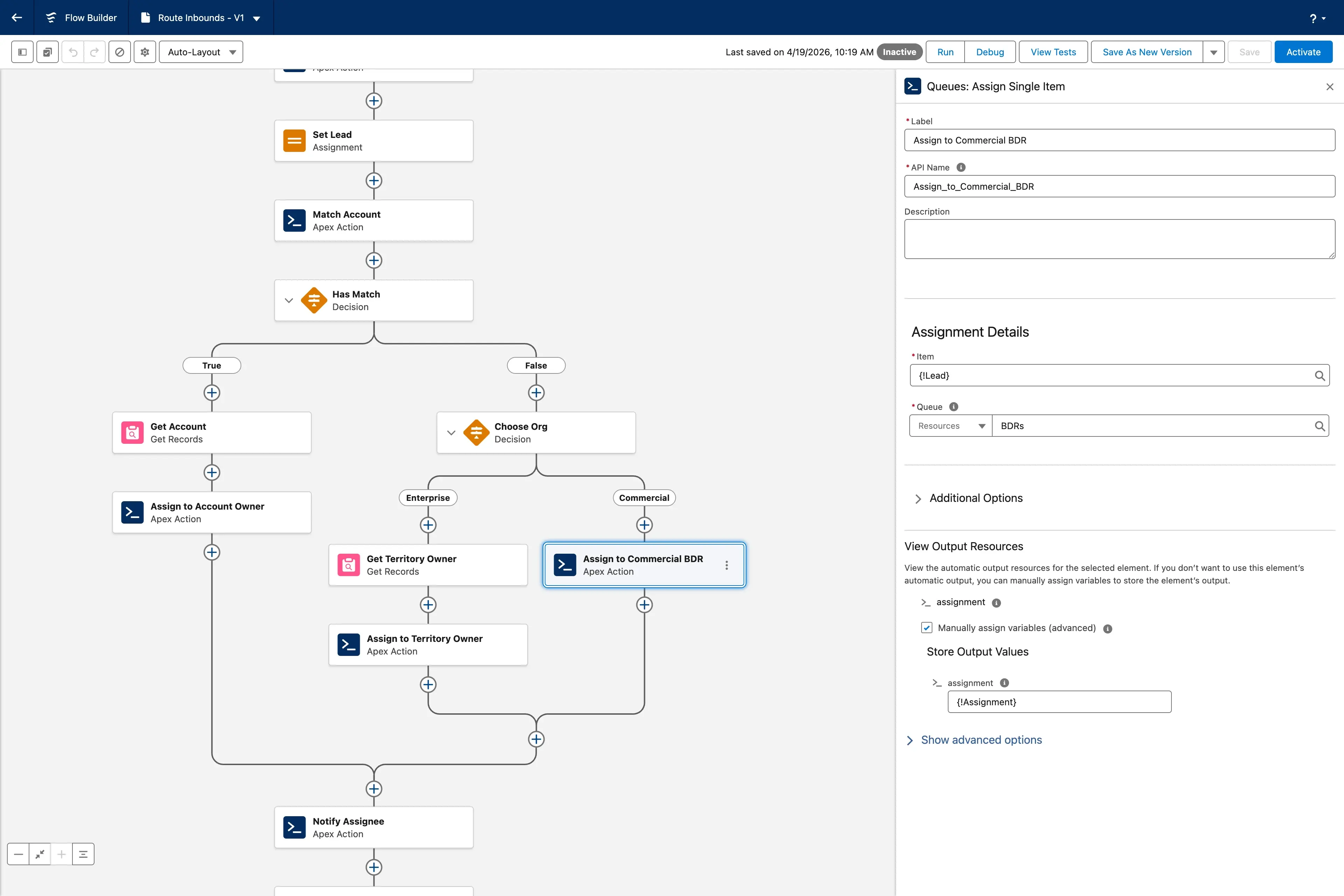The width and height of the screenshot is (1344, 896).
Task: Open flow settings gear icon
Action: [x=145, y=52]
